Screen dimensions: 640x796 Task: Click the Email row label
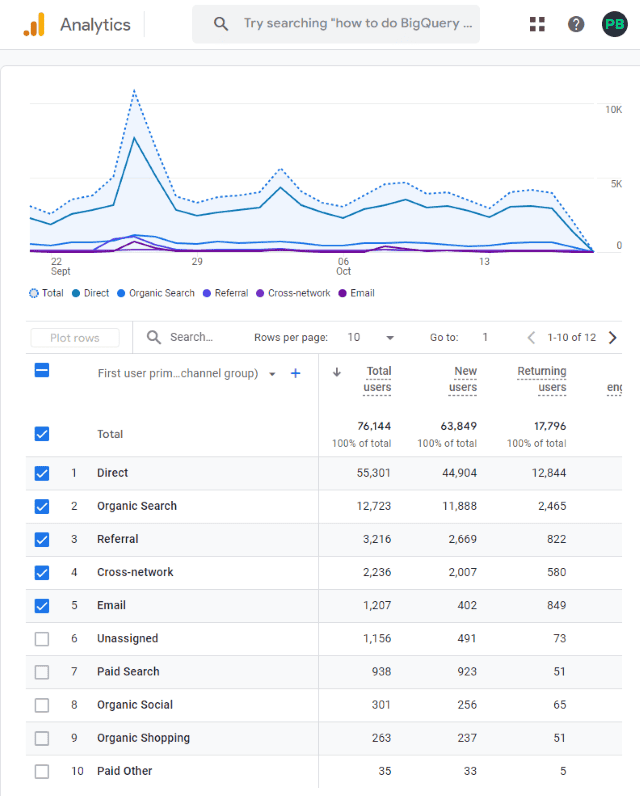click(111, 605)
